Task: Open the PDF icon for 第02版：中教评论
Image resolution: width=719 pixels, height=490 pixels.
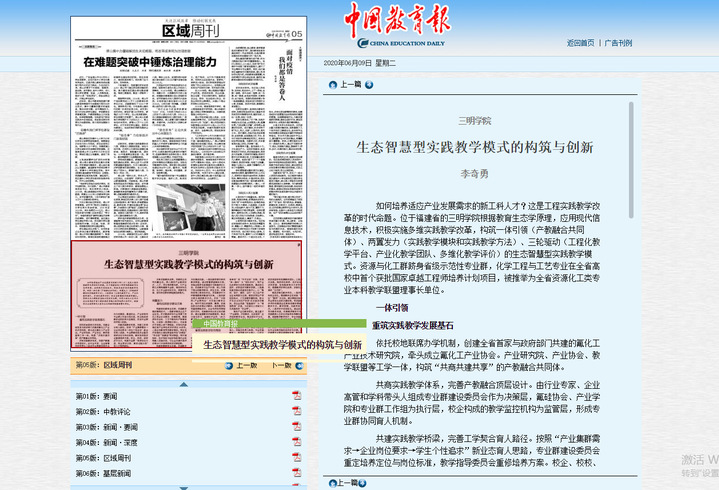Action: click(x=297, y=411)
